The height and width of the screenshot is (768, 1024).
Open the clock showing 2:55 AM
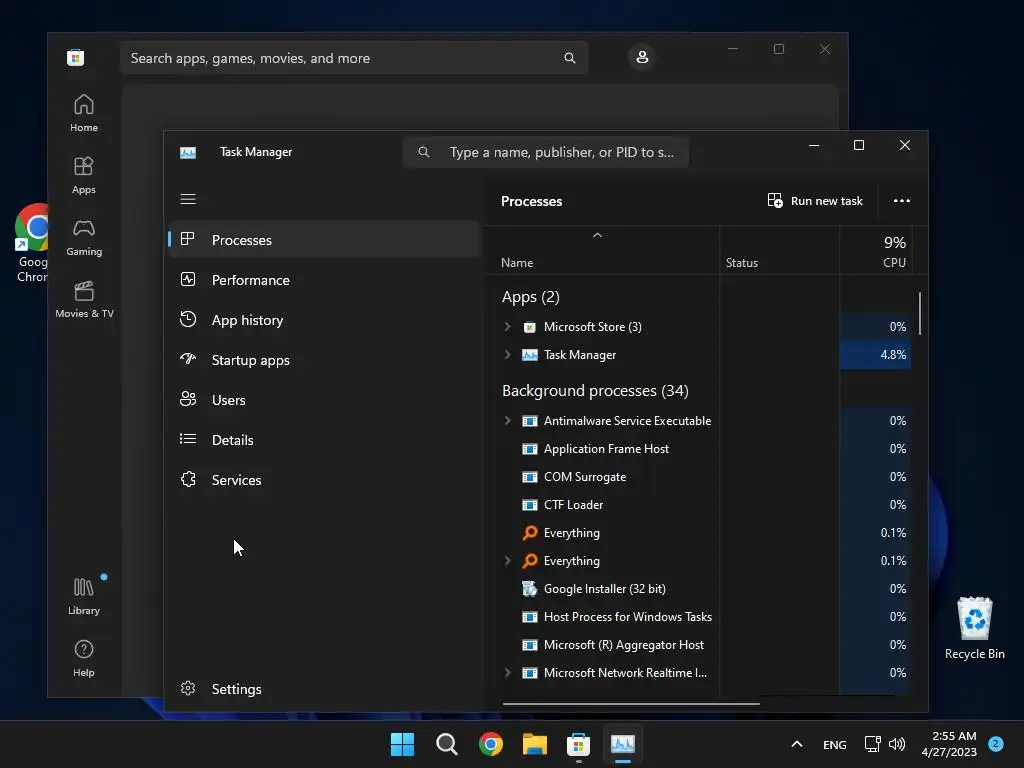click(x=949, y=744)
